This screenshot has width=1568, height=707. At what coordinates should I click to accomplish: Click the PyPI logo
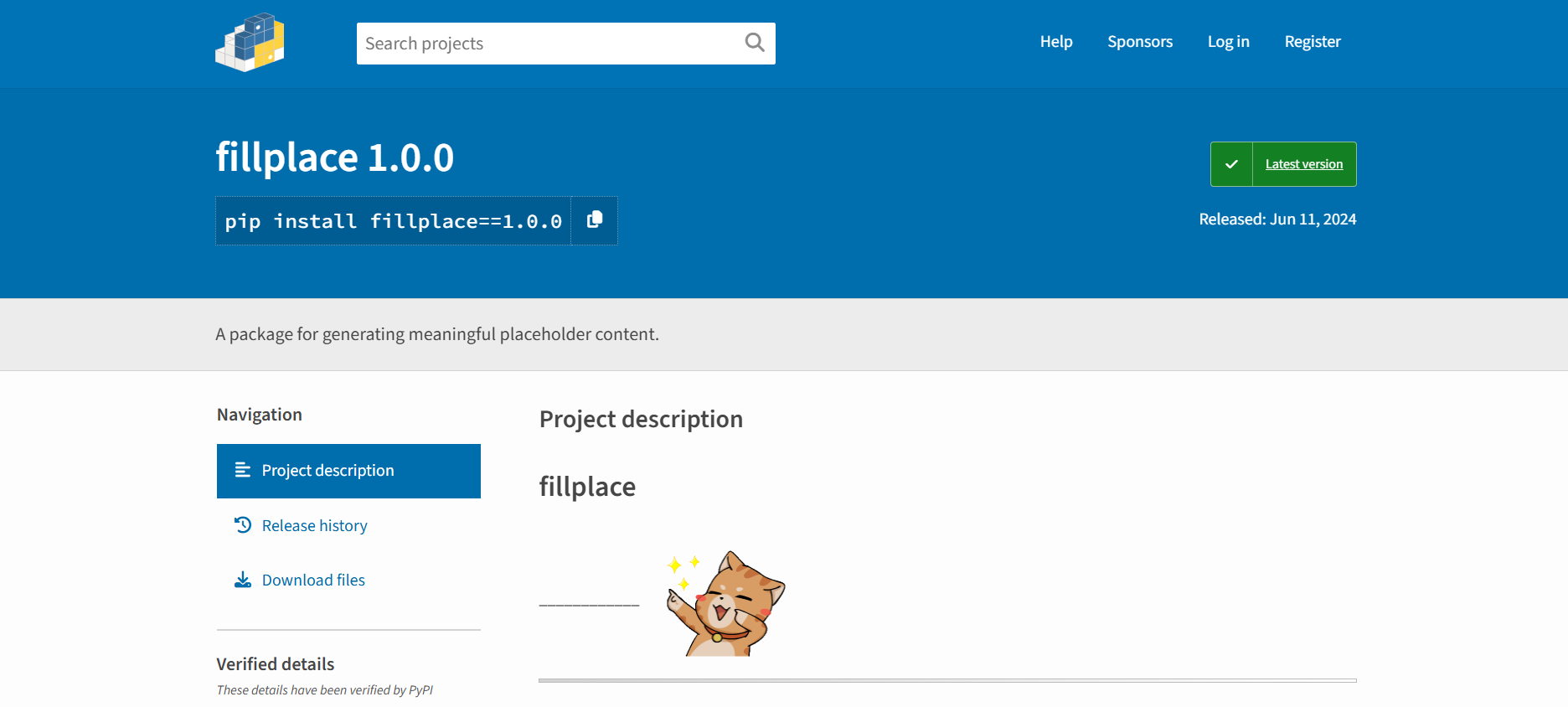tap(250, 42)
